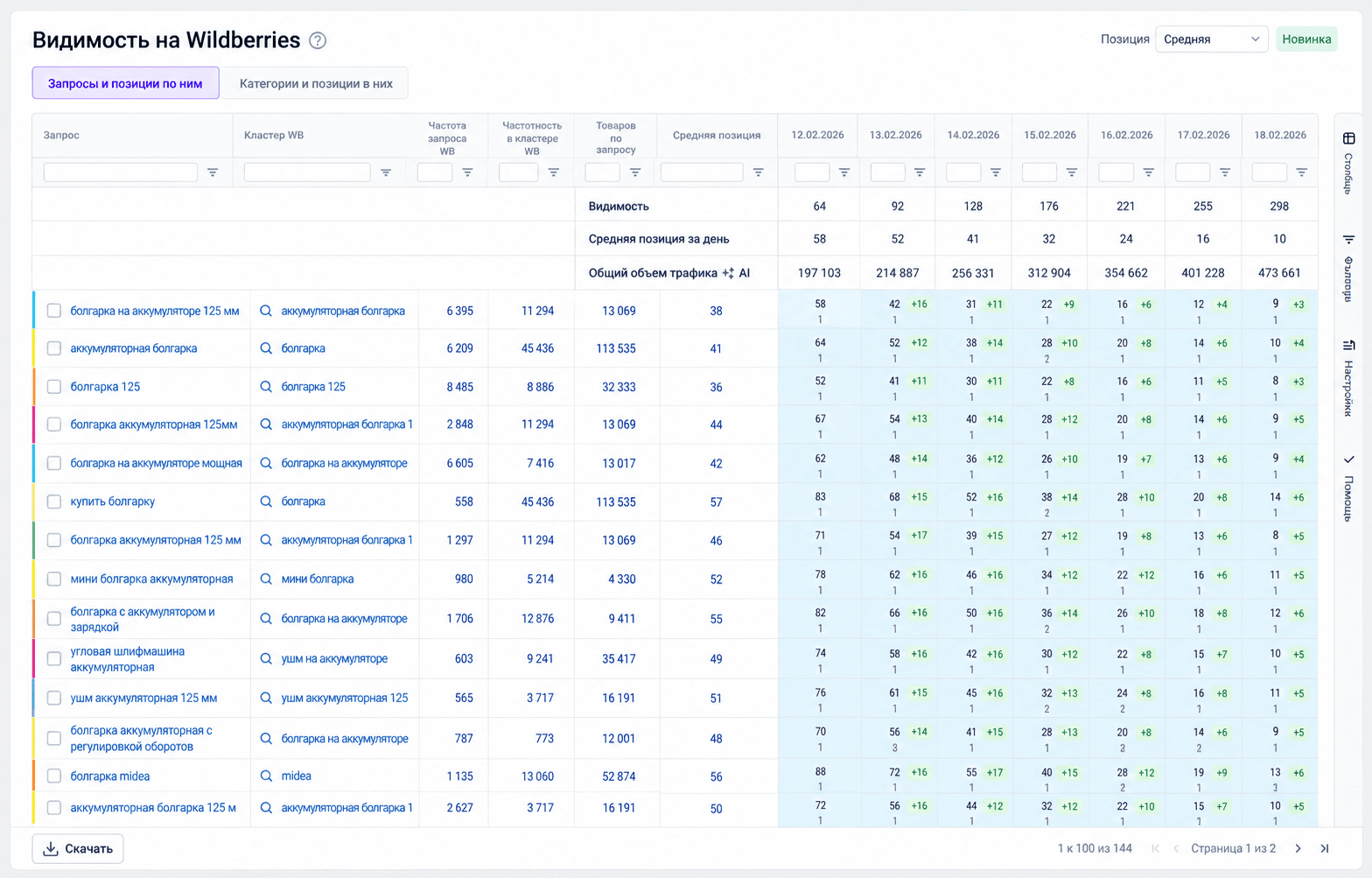
Task: Click the search icon beside cluster болгарка 125
Action: [266, 386]
